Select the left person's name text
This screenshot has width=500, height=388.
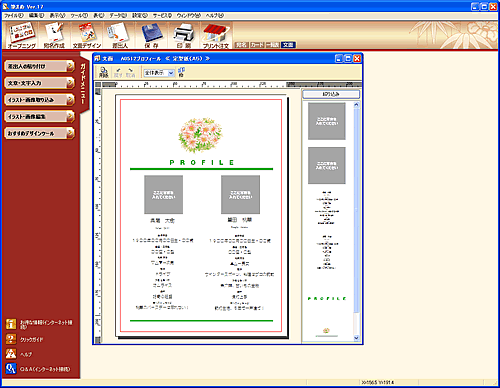(162, 221)
